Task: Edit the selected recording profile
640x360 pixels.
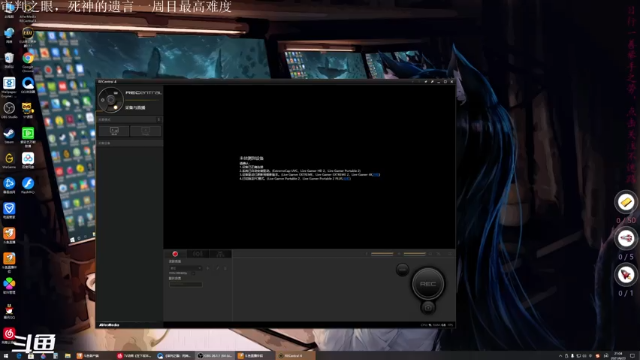Action: 218,268
